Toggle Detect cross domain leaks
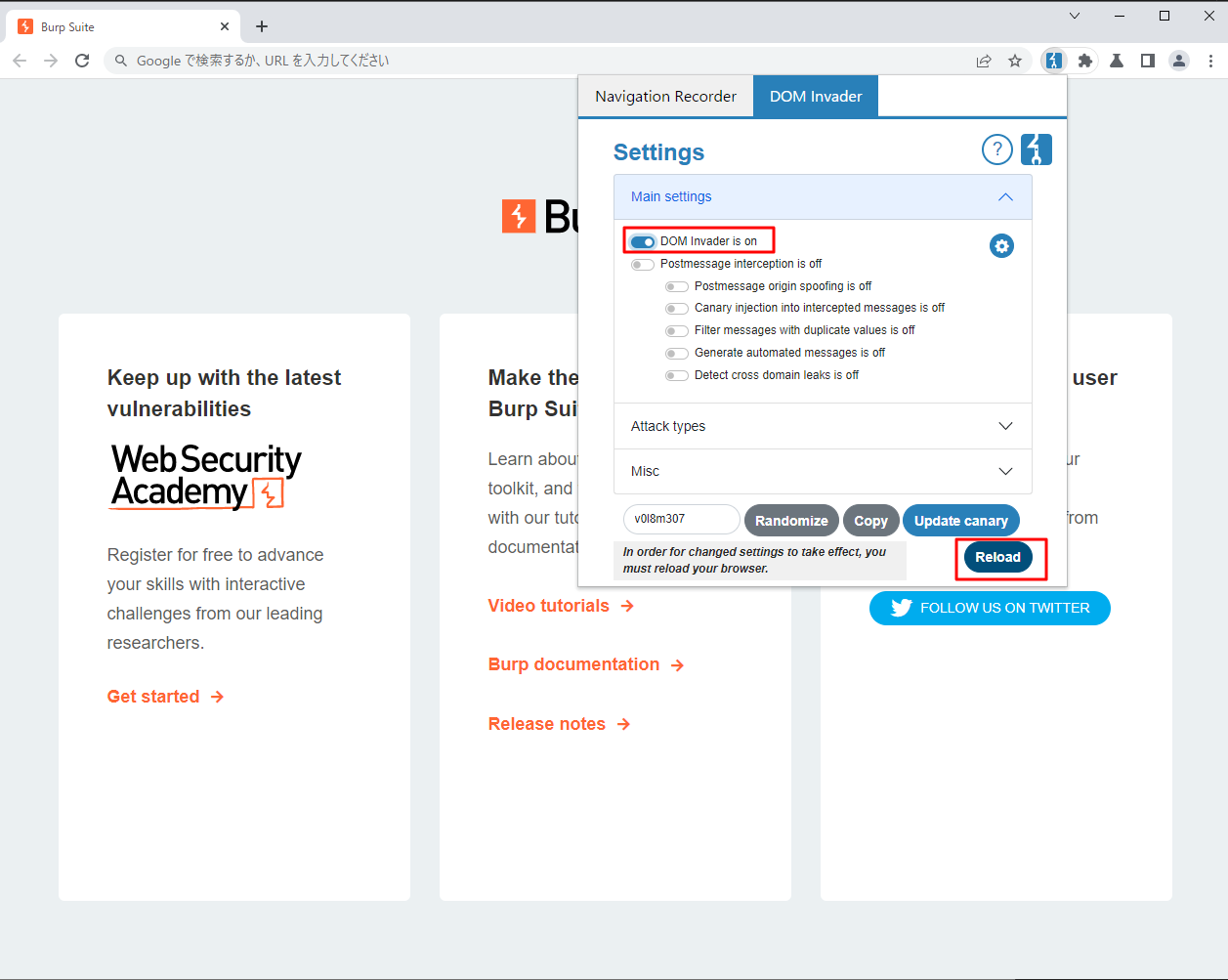The width and height of the screenshot is (1228, 980). point(676,375)
